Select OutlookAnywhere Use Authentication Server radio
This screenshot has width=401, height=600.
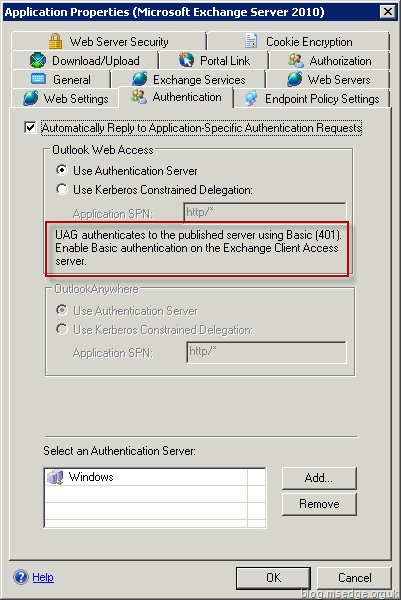(x=62, y=310)
